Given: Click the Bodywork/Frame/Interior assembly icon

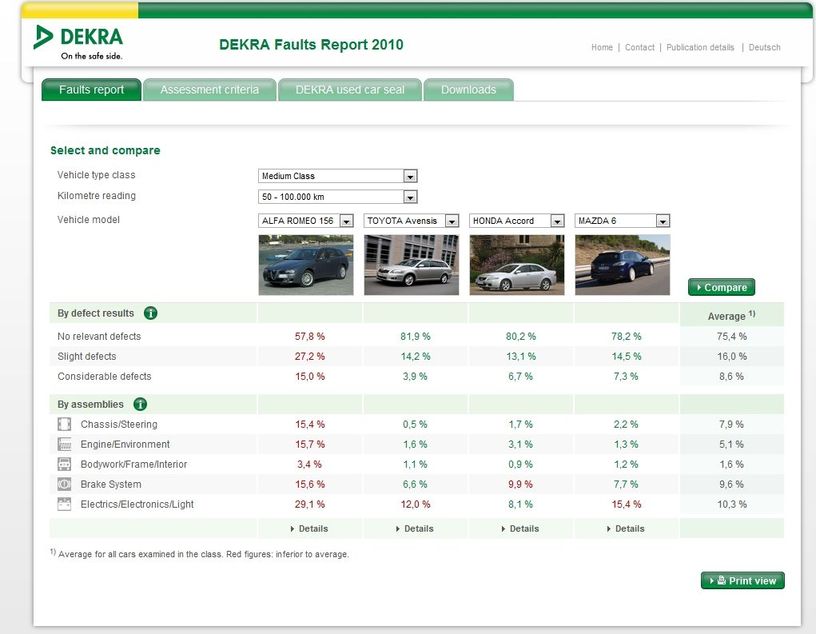Looking at the screenshot, I should pos(64,464).
